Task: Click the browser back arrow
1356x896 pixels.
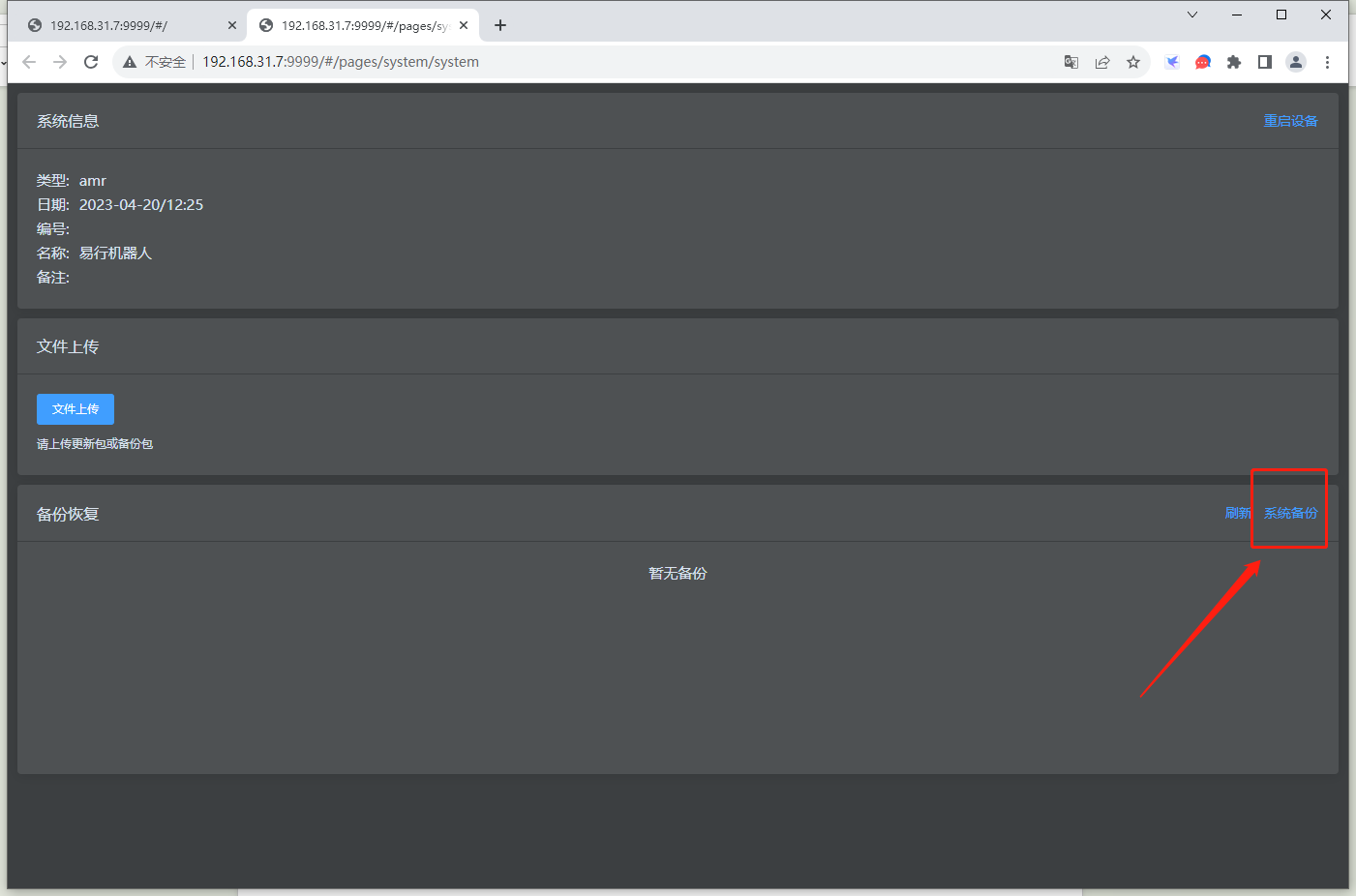Action: pyautogui.click(x=29, y=62)
